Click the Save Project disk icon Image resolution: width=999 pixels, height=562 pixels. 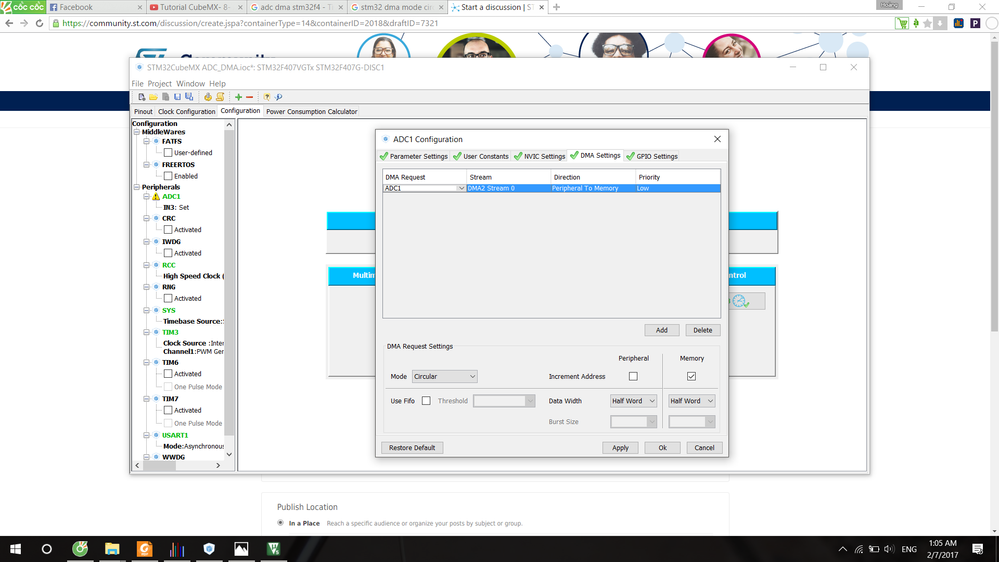tap(177, 97)
